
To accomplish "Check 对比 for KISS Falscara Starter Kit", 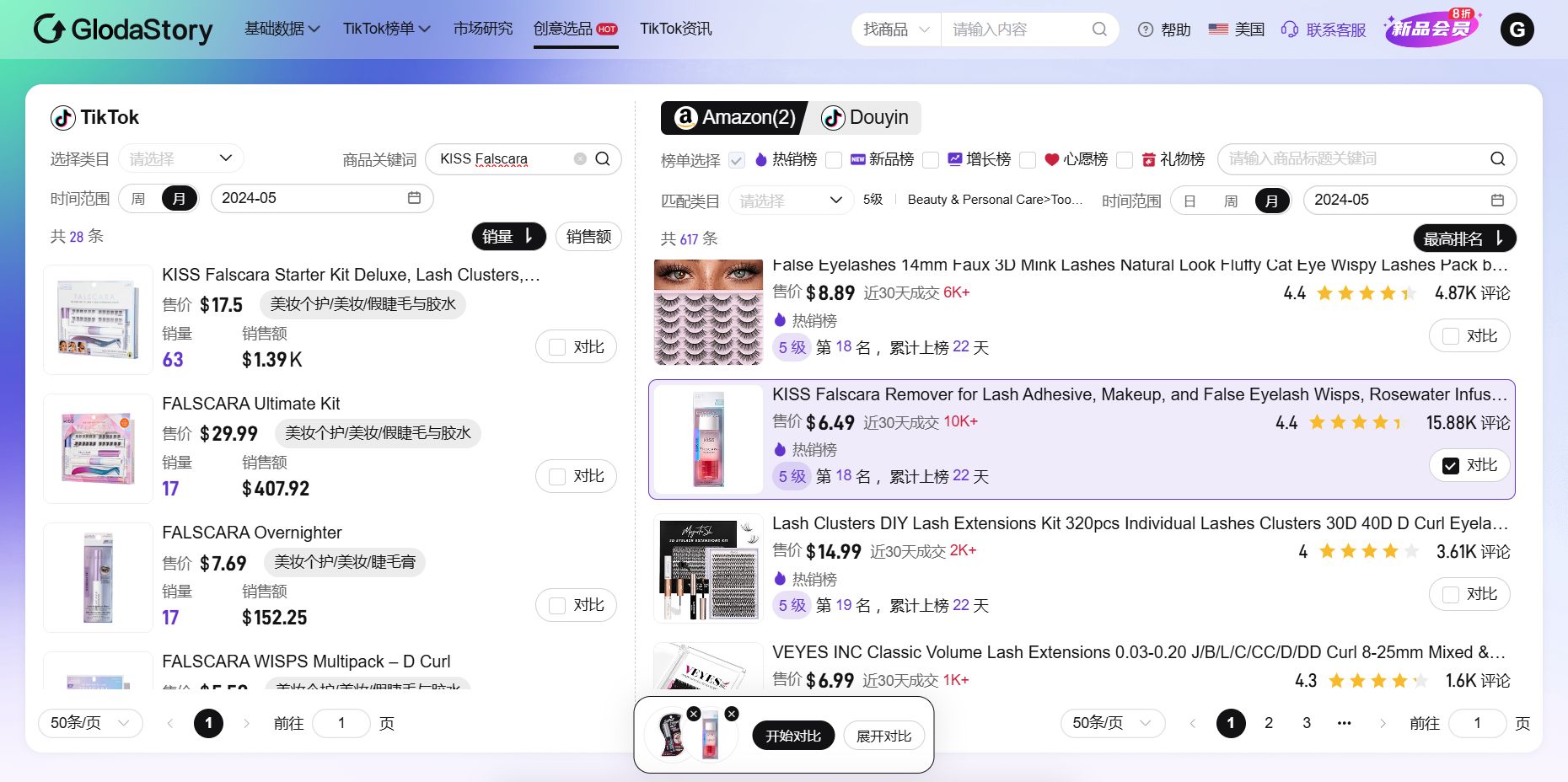I will [x=557, y=347].
